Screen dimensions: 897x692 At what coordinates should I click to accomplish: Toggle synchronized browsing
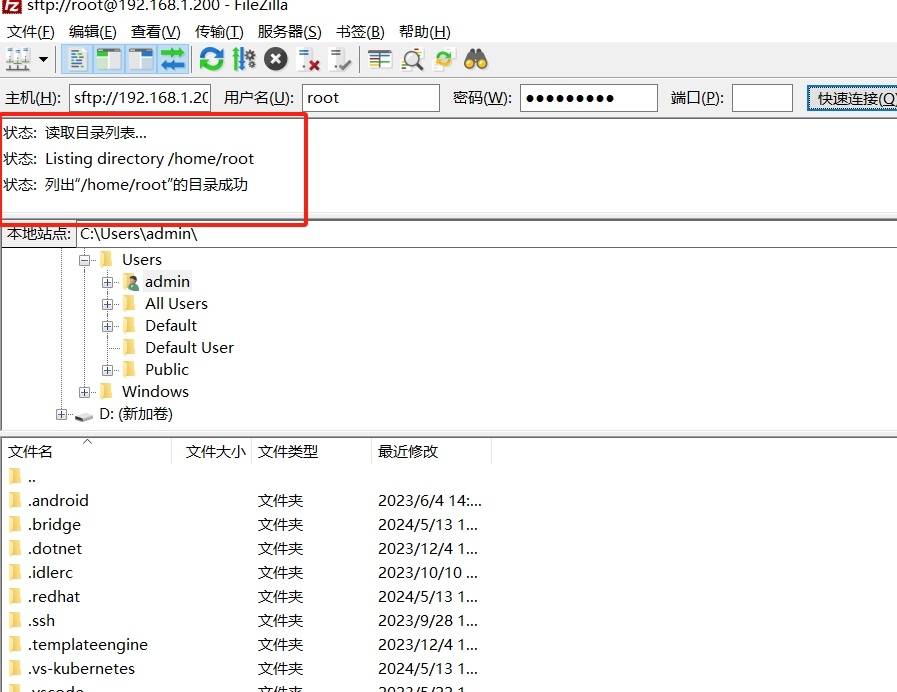click(x=444, y=60)
